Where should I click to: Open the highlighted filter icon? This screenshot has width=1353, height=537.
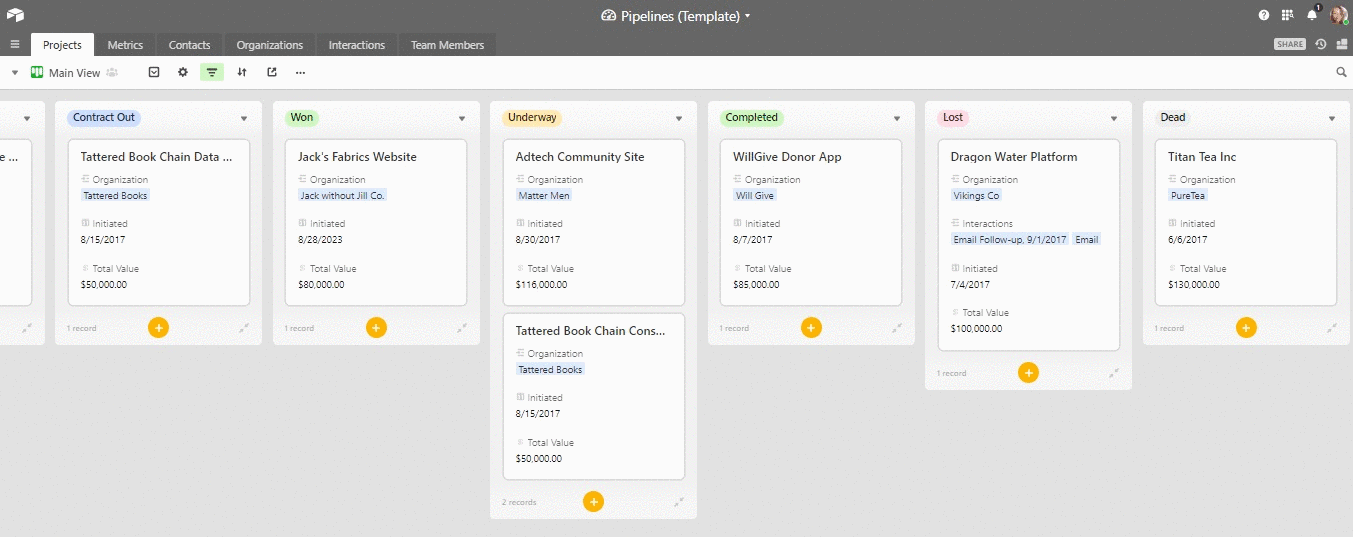click(212, 72)
